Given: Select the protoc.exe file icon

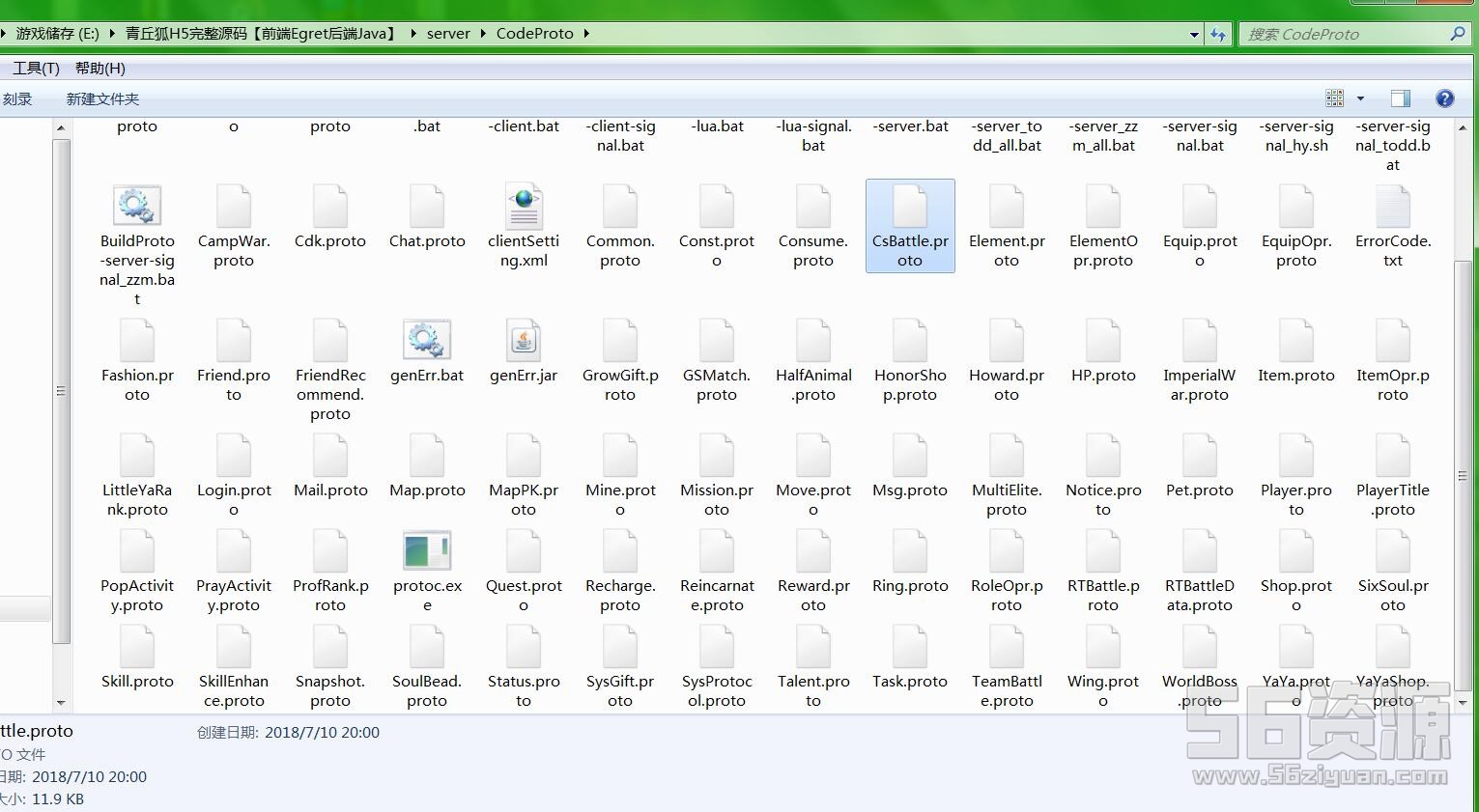Looking at the screenshot, I should click(x=426, y=551).
